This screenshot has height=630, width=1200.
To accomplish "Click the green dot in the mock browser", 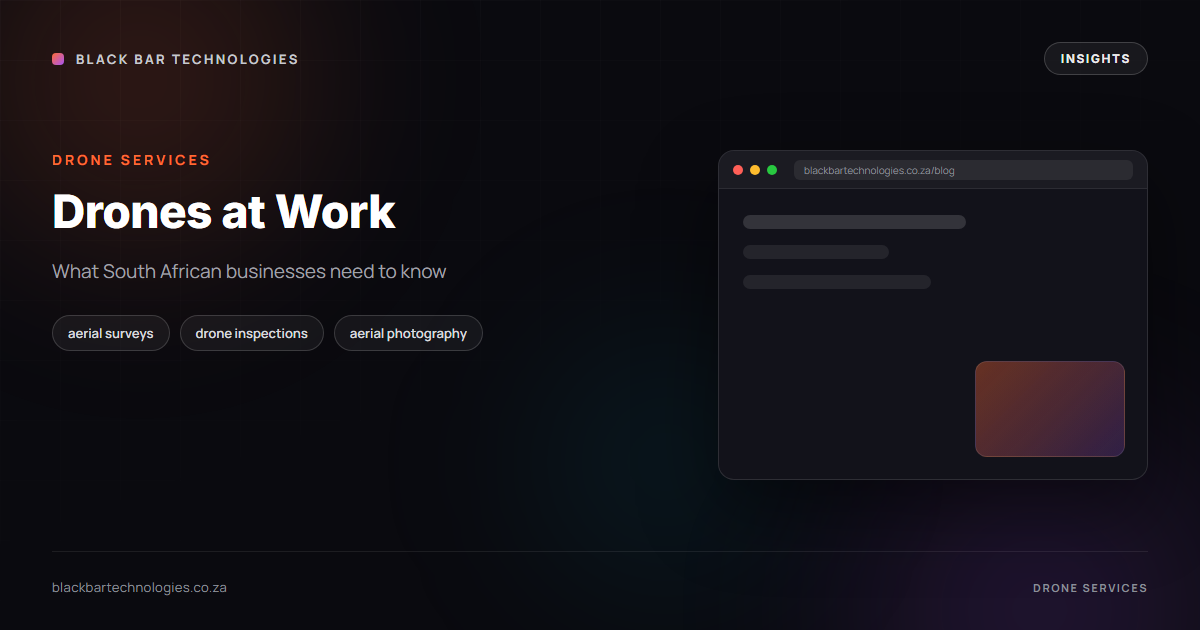I will (772, 170).
